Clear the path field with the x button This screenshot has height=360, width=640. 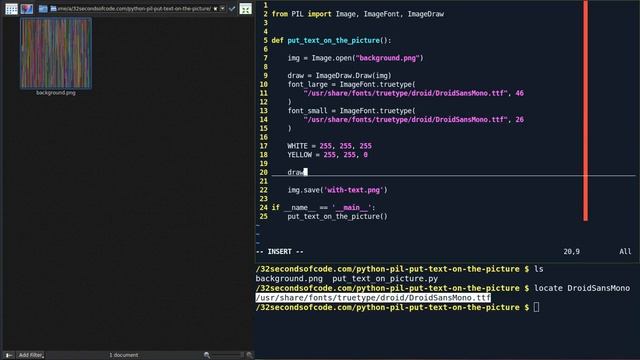tap(216, 9)
